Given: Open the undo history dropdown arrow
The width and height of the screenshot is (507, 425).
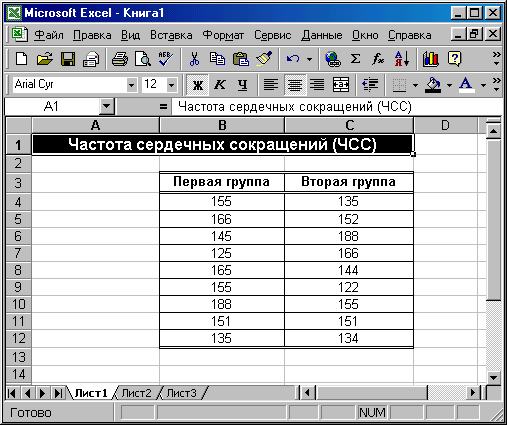Looking at the screenshot, I should pyautogui.click(x=310, y=59).
